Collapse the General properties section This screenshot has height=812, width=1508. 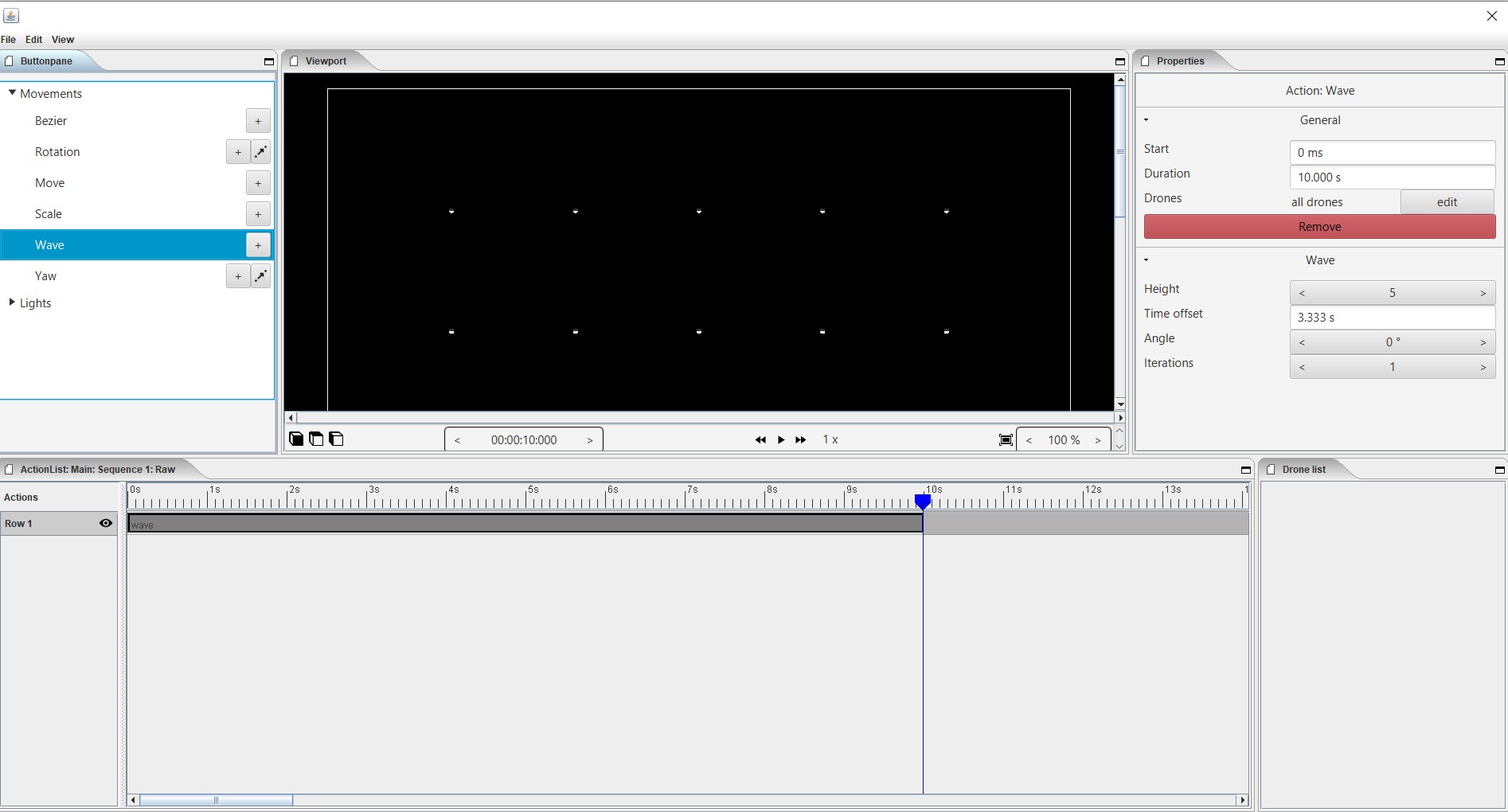tap(1147, 120)
